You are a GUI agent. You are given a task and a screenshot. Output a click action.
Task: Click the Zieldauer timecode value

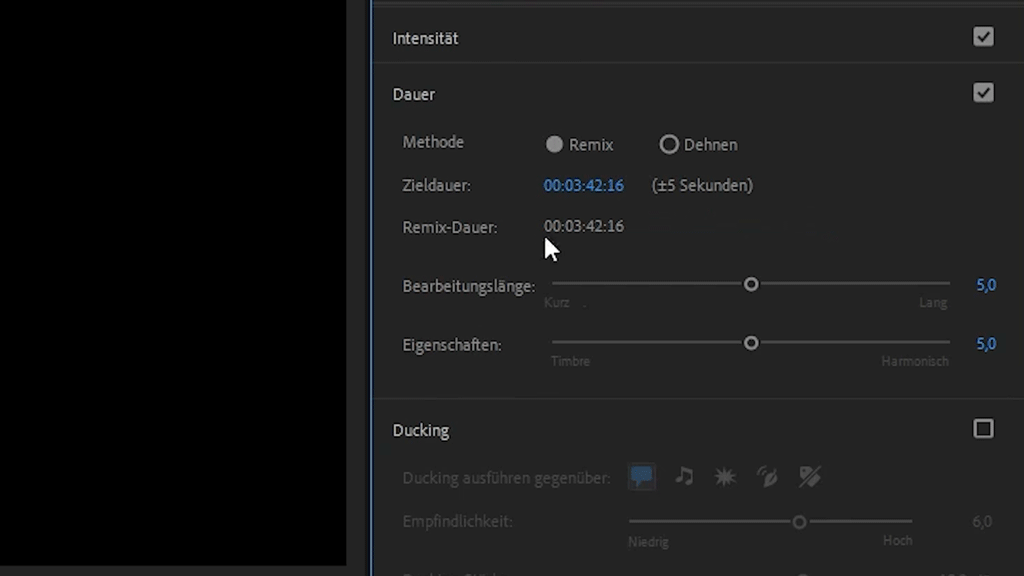click(583, 186)
